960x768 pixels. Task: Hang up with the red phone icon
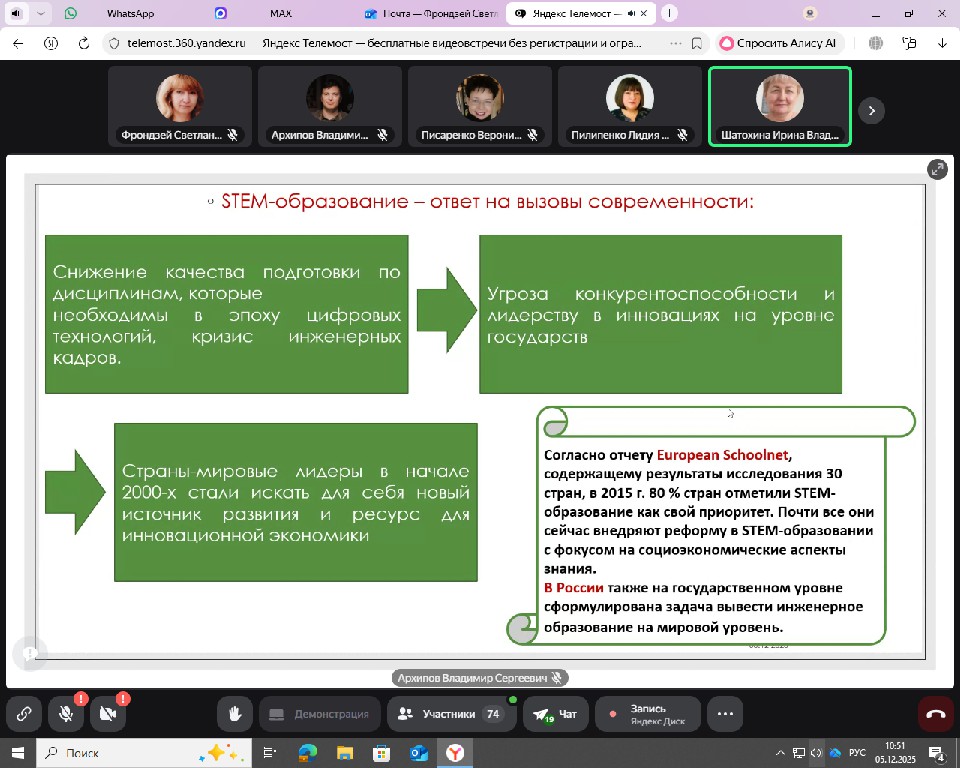[936, 714]
